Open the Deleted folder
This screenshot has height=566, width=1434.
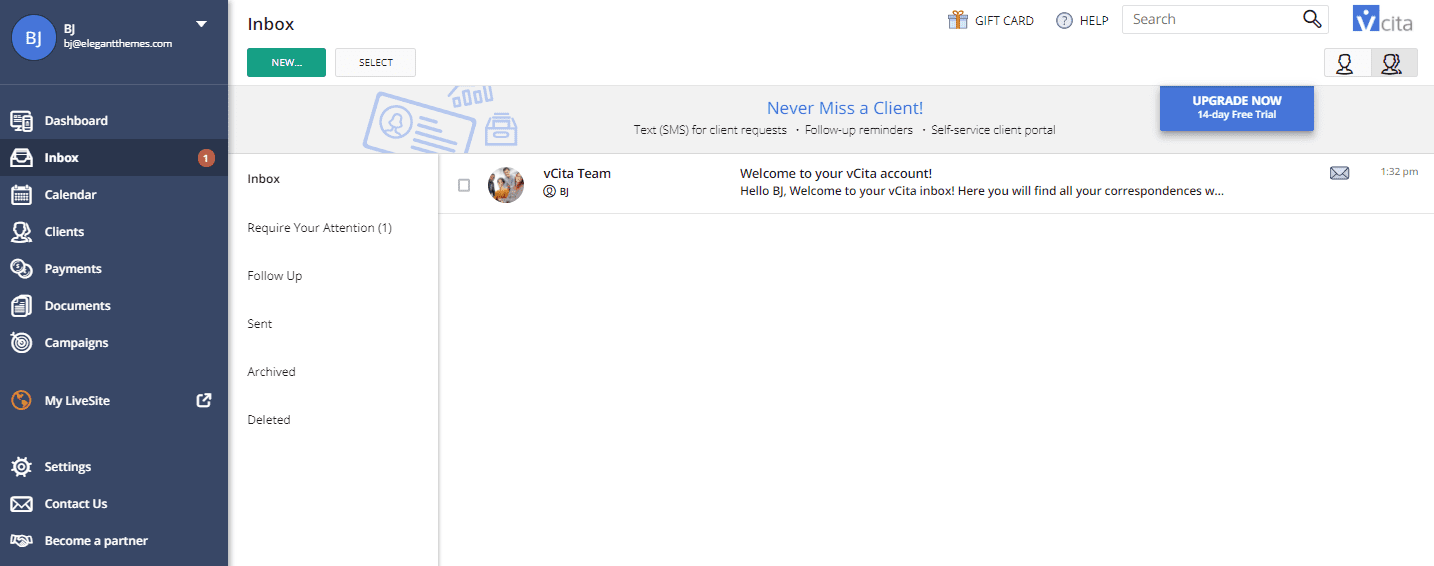click(x=269, y=420)
